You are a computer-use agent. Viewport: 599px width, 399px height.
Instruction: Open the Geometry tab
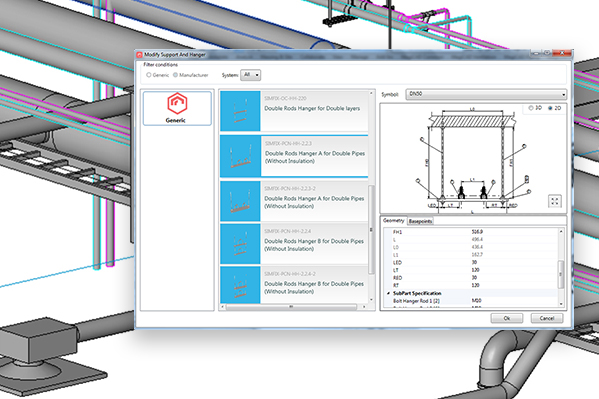393,221
